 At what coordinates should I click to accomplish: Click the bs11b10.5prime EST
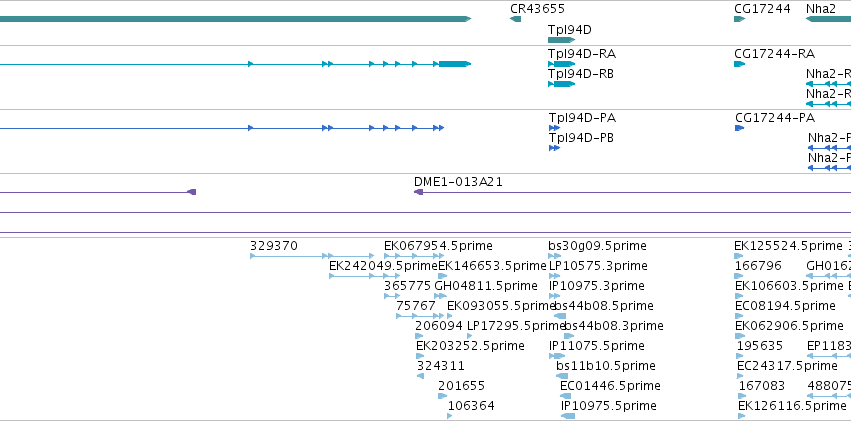pyautogui.click(x=562, y=376)
